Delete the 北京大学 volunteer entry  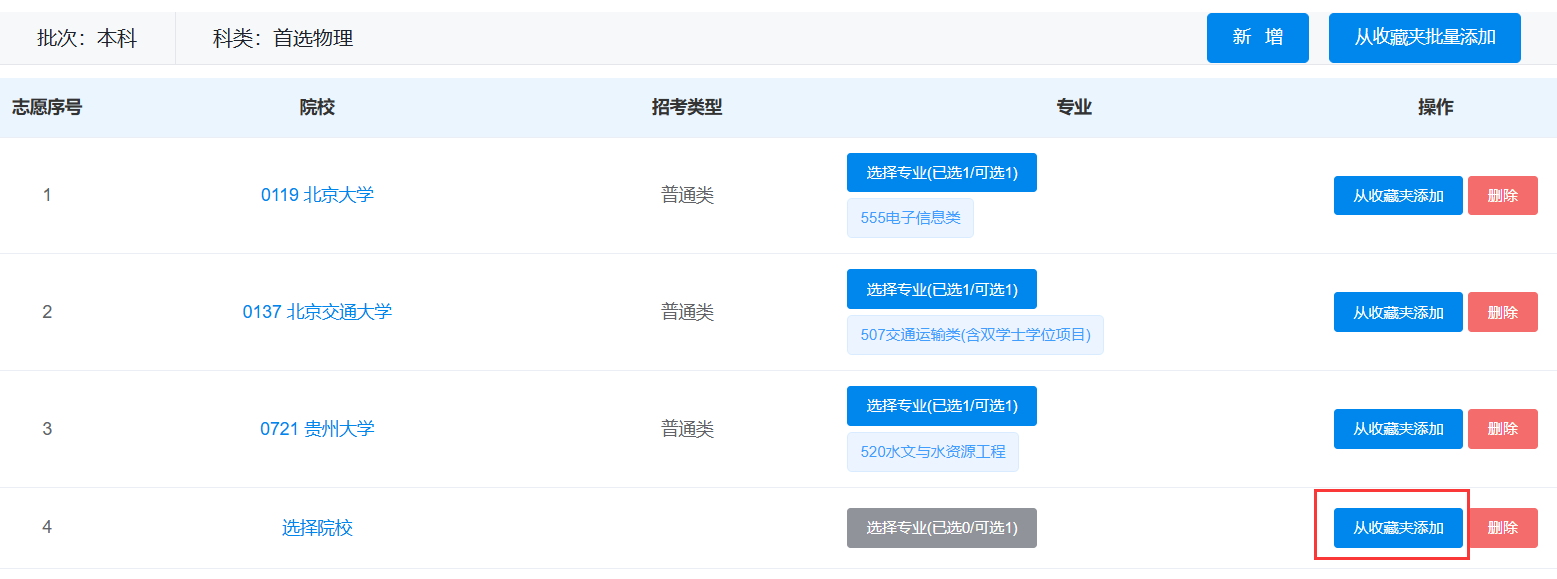(x=1503, y=196)
